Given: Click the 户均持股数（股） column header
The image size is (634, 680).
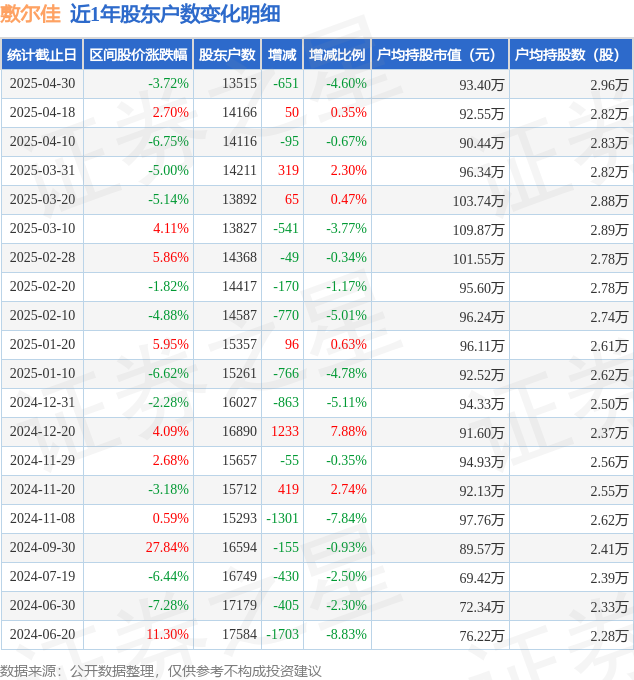Looking at the screenshot, I should point(571,55).
